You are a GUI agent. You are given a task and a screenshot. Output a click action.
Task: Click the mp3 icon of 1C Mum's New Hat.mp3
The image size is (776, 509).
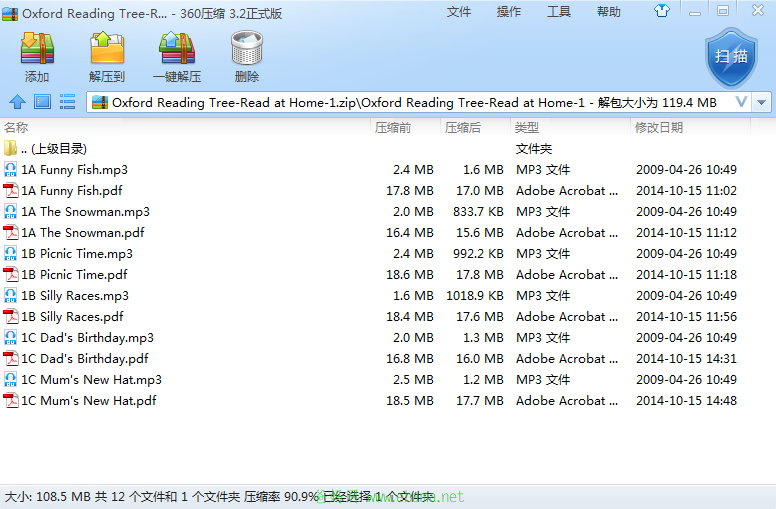[x=10, y=380]
